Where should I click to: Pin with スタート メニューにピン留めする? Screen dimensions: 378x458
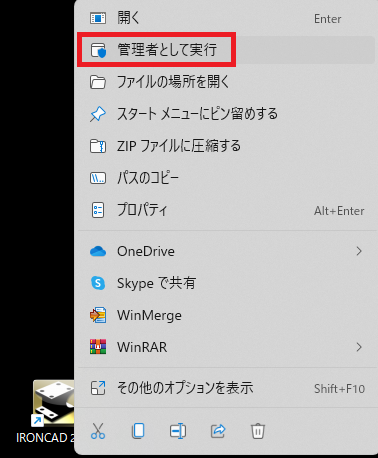tap(227, 114)
